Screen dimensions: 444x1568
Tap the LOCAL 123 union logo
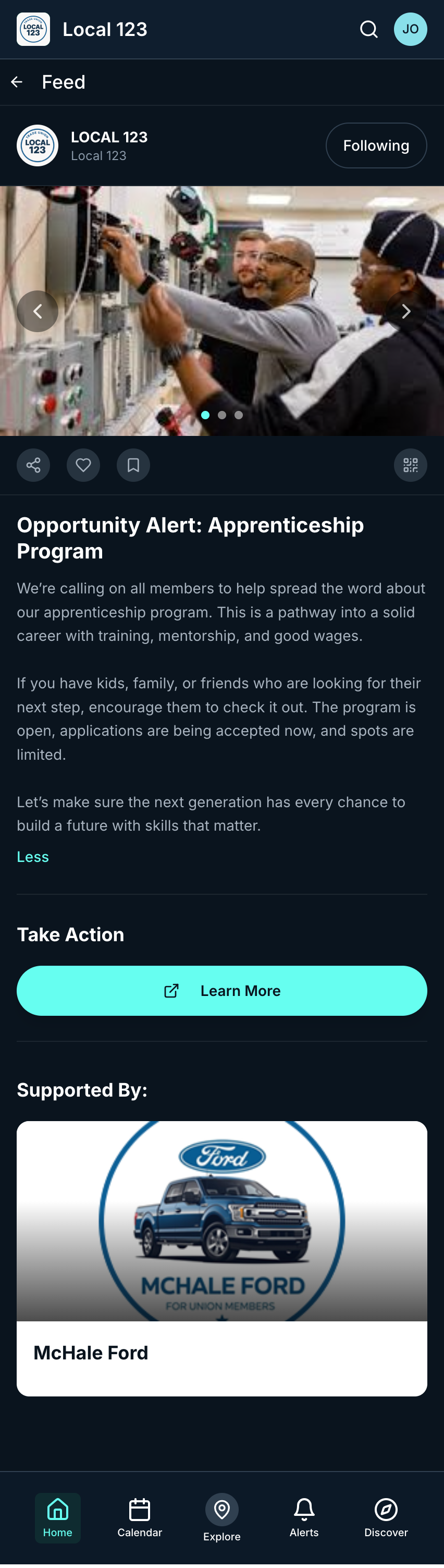click(x=37, y=145)
